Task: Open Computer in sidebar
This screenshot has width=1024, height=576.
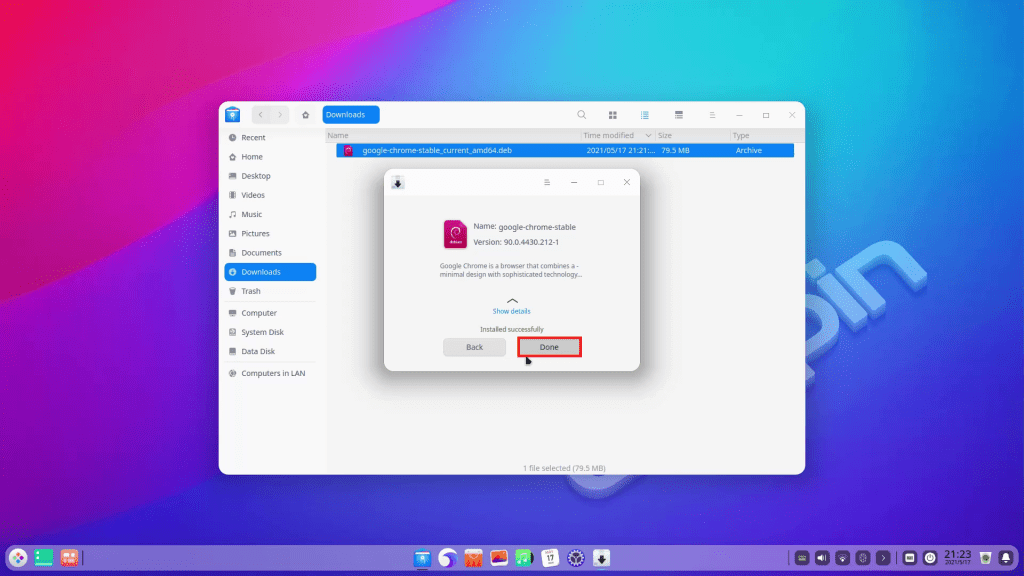Action: 270,313
